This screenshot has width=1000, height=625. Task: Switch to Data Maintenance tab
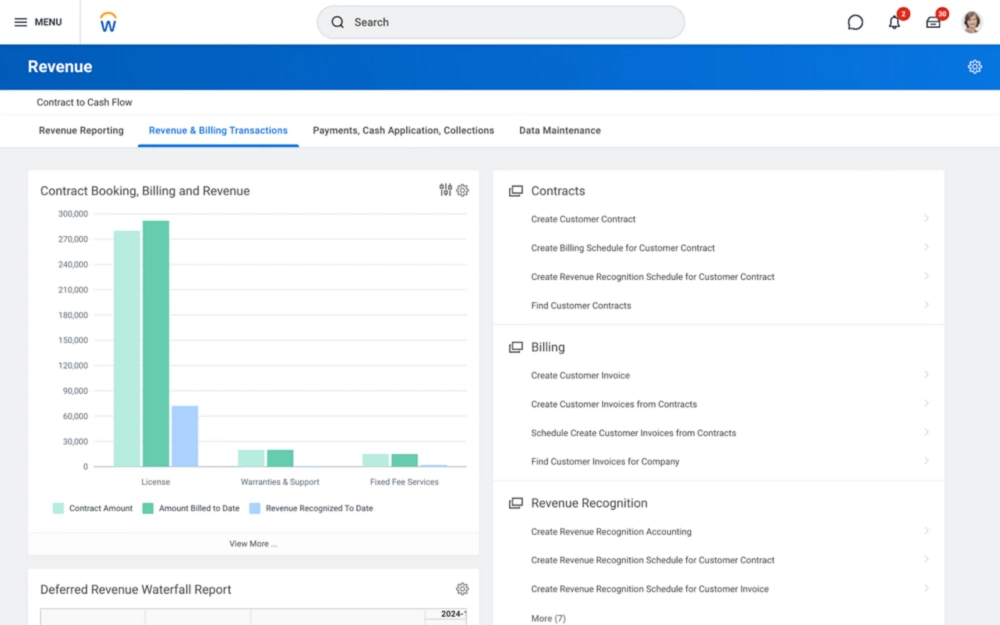560,130
